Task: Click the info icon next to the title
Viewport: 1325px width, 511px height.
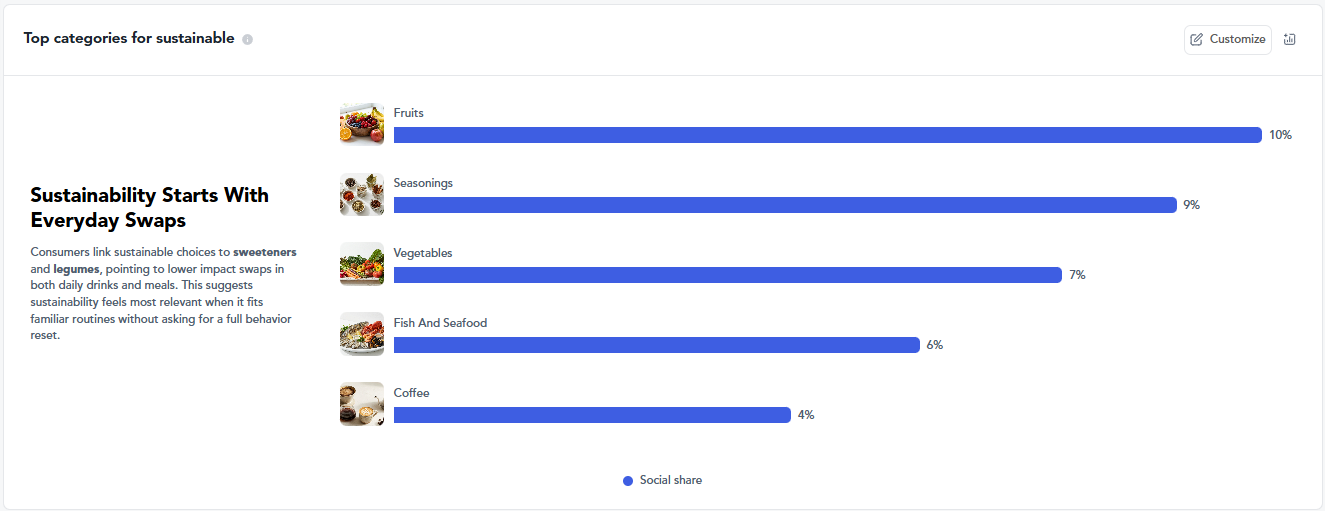Action: (x=247, y=40)
